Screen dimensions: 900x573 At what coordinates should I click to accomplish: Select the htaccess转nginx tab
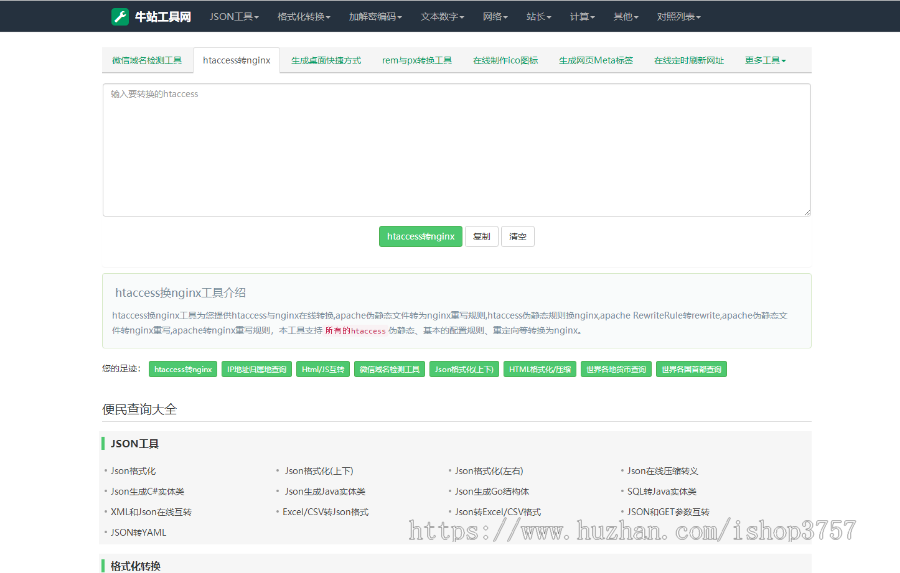[x=236, y=60]
